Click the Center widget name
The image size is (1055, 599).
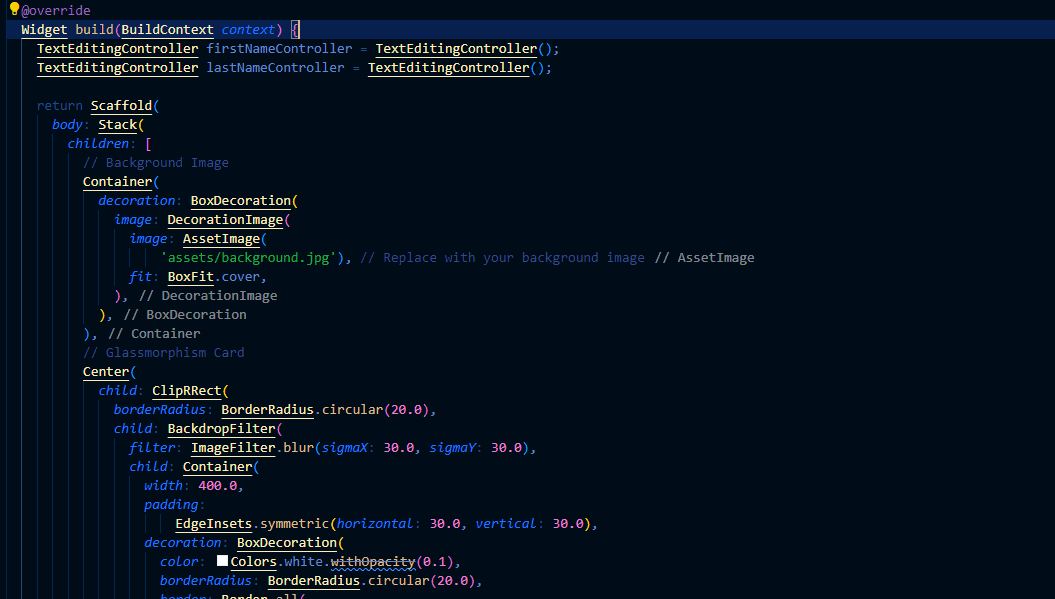[106, 372]
